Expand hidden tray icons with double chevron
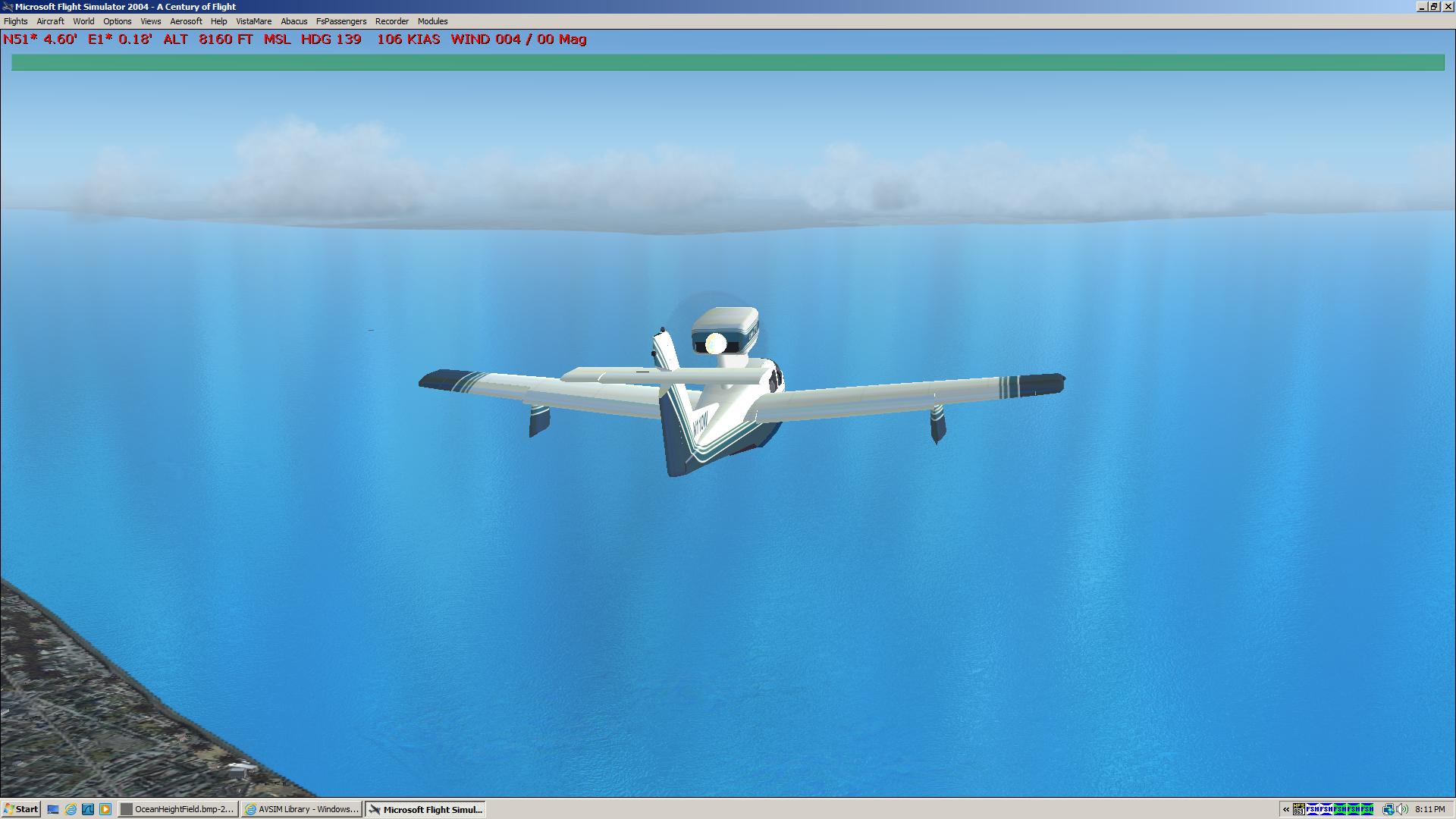1456x819 pixels. point(1286,809)
